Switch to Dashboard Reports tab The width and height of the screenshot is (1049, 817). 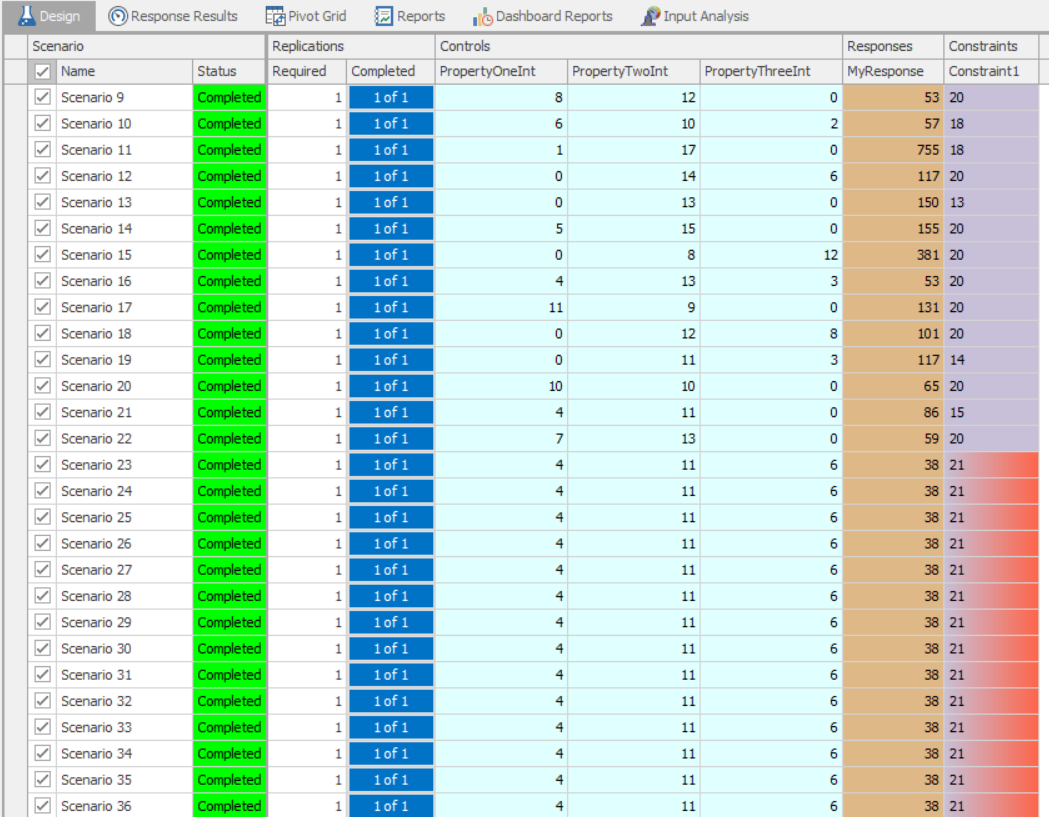point(543,16)
